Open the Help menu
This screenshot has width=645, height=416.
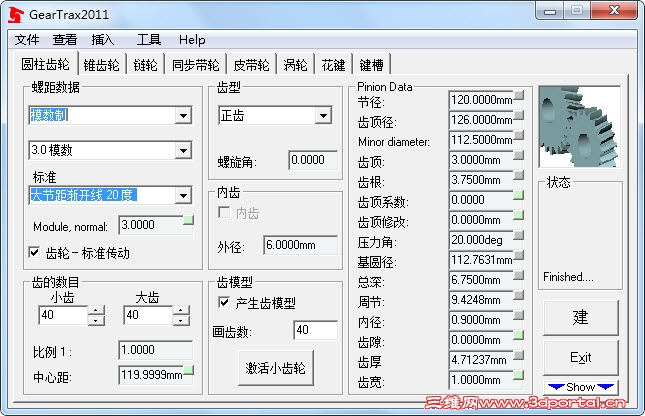click(192, 40)
